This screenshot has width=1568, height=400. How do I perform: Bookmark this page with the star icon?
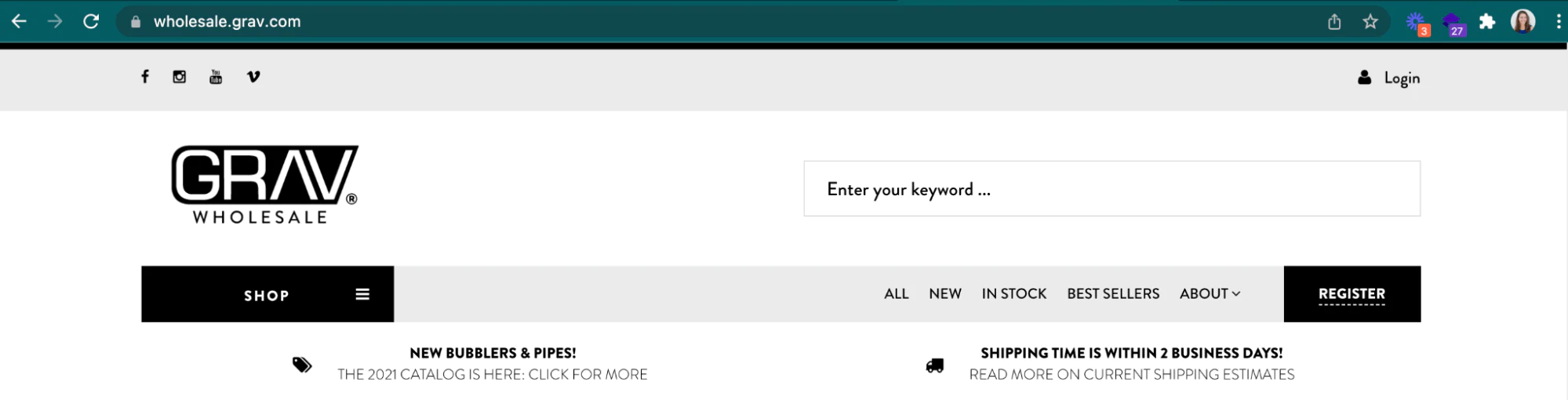pos(1370,22)
